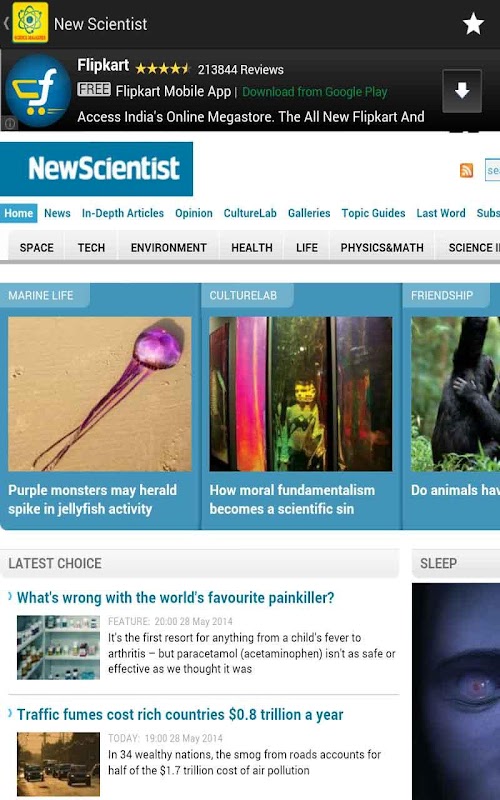
Task: Open 'Traffic fumes cost rich countries' headline
Action: pos(180,714)
